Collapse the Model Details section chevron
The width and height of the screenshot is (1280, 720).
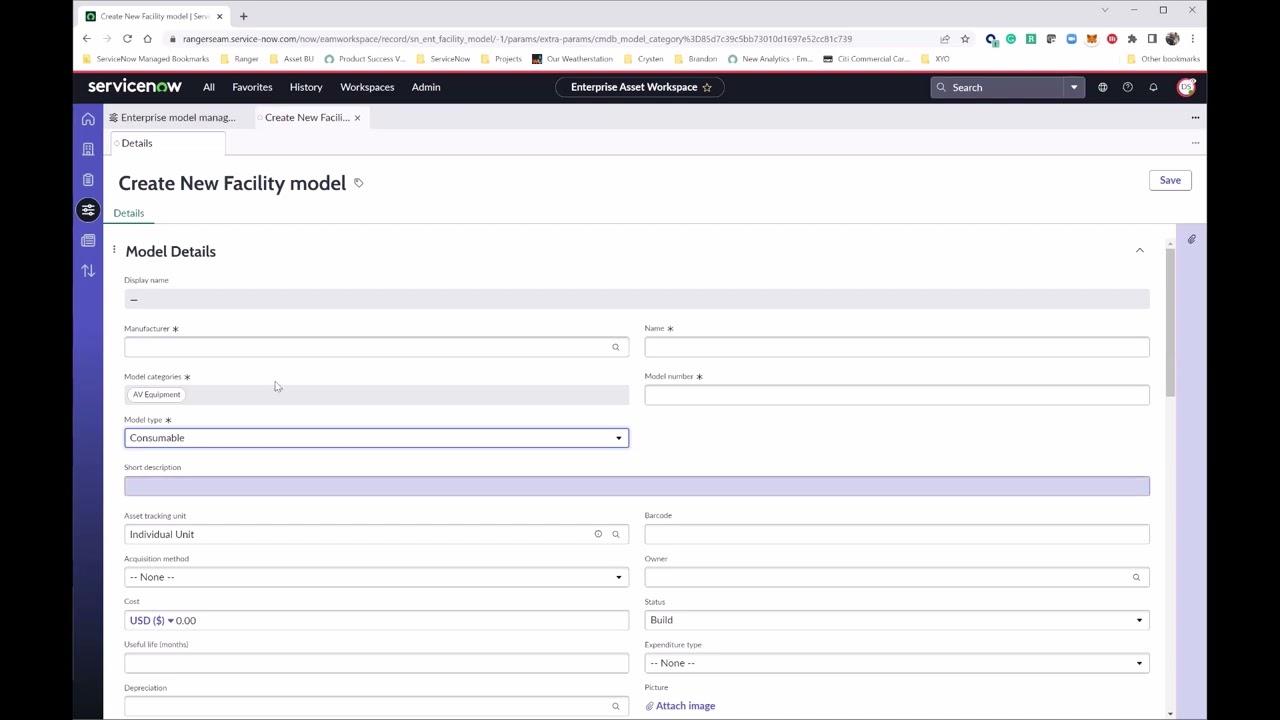[1139, 251]
